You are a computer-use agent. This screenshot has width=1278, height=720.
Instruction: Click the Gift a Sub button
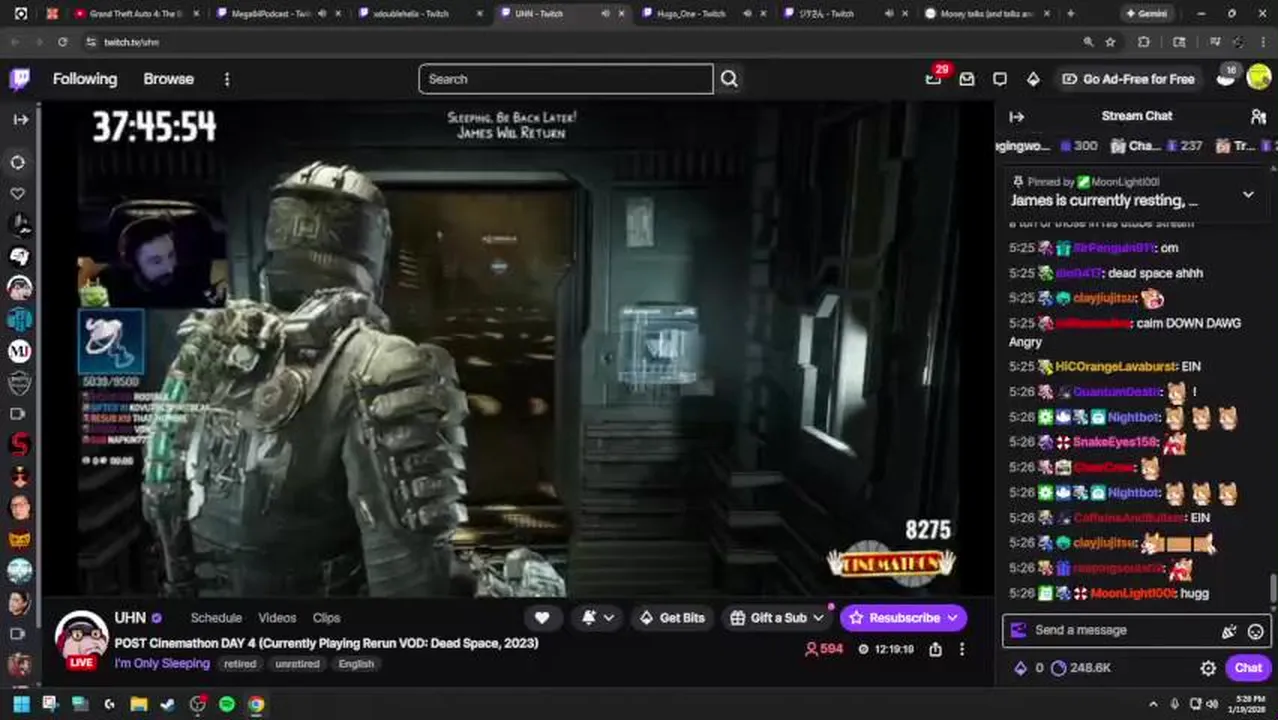776,618
